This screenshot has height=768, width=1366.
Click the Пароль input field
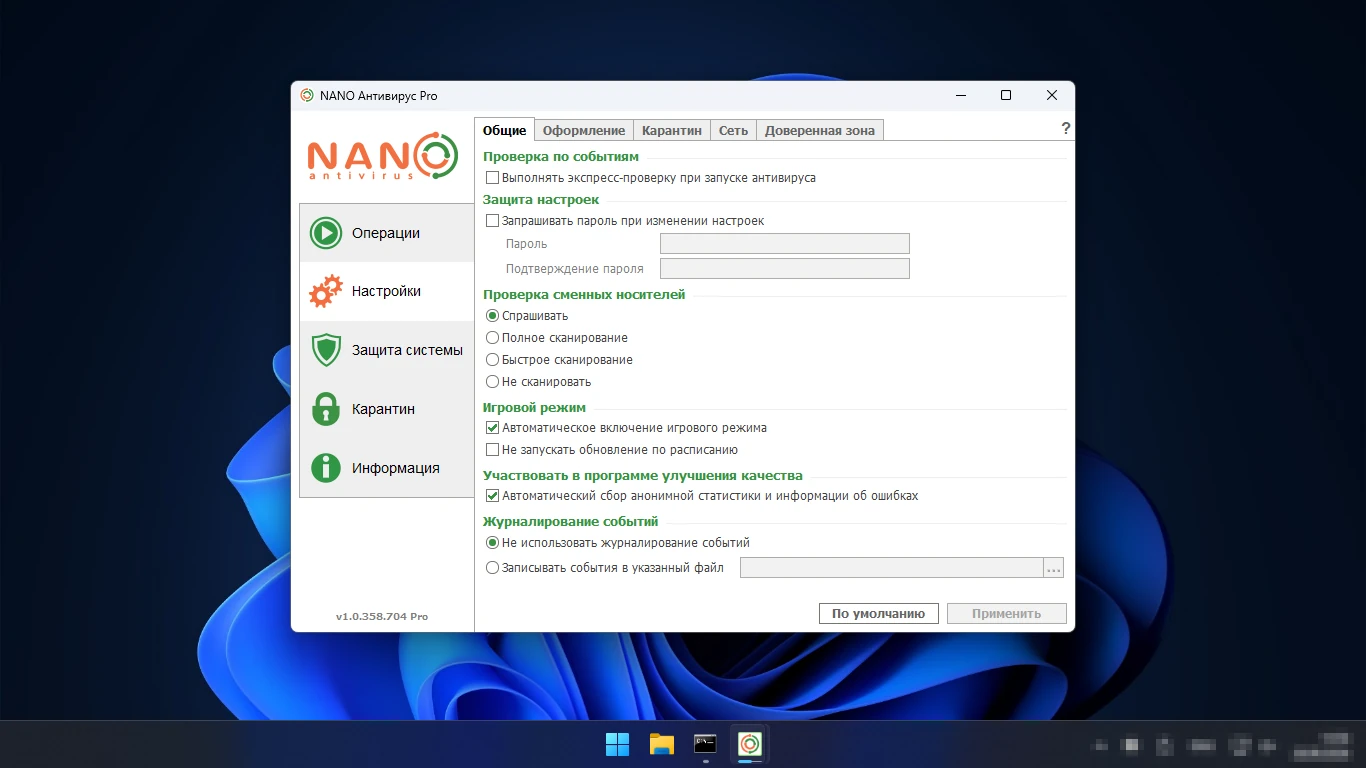785,244
